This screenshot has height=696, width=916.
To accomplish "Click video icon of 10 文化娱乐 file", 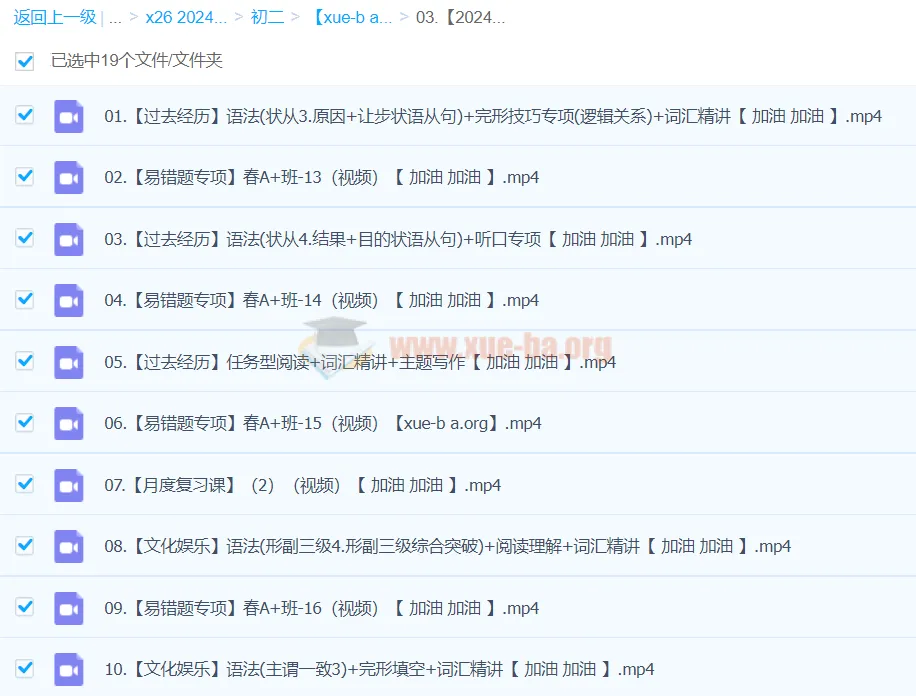I will 68,670.
